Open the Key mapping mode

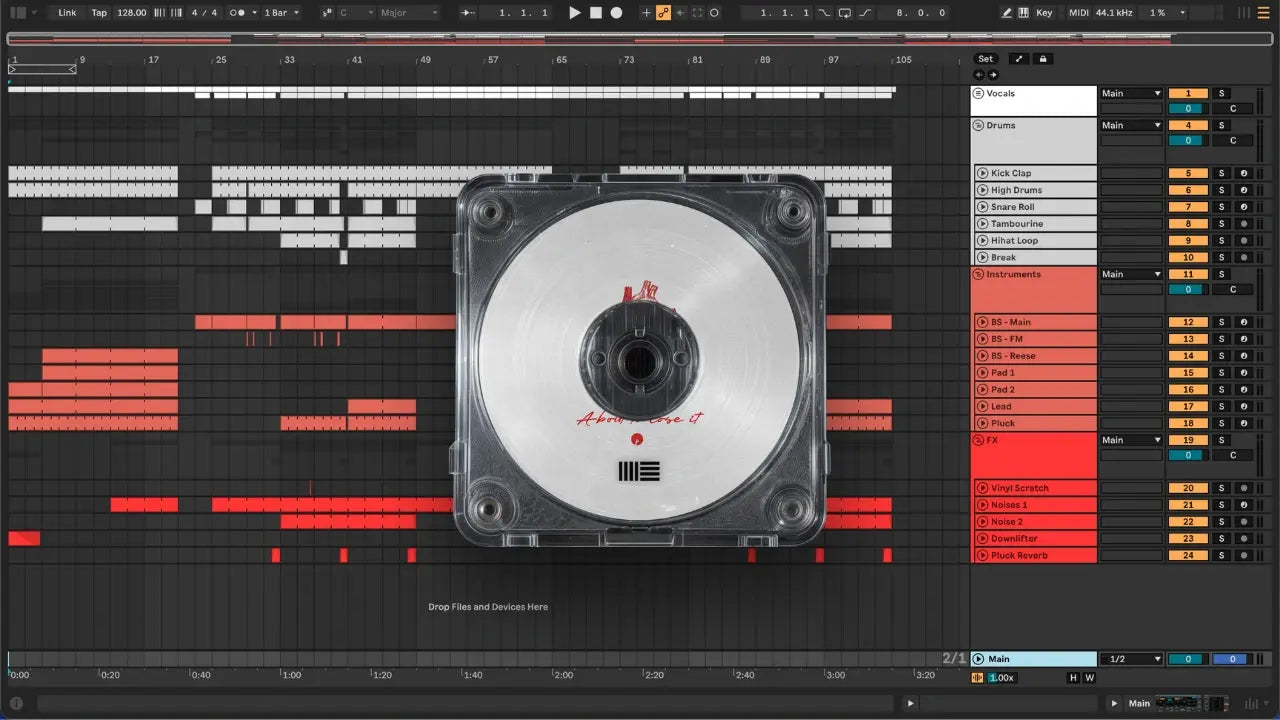coord(1044,13)
